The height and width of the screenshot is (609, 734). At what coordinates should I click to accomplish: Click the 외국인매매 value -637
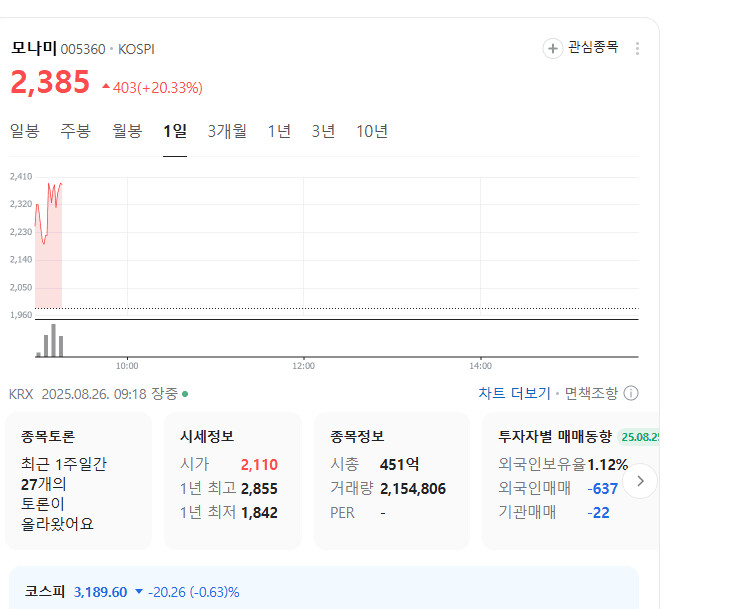point(602,489)
